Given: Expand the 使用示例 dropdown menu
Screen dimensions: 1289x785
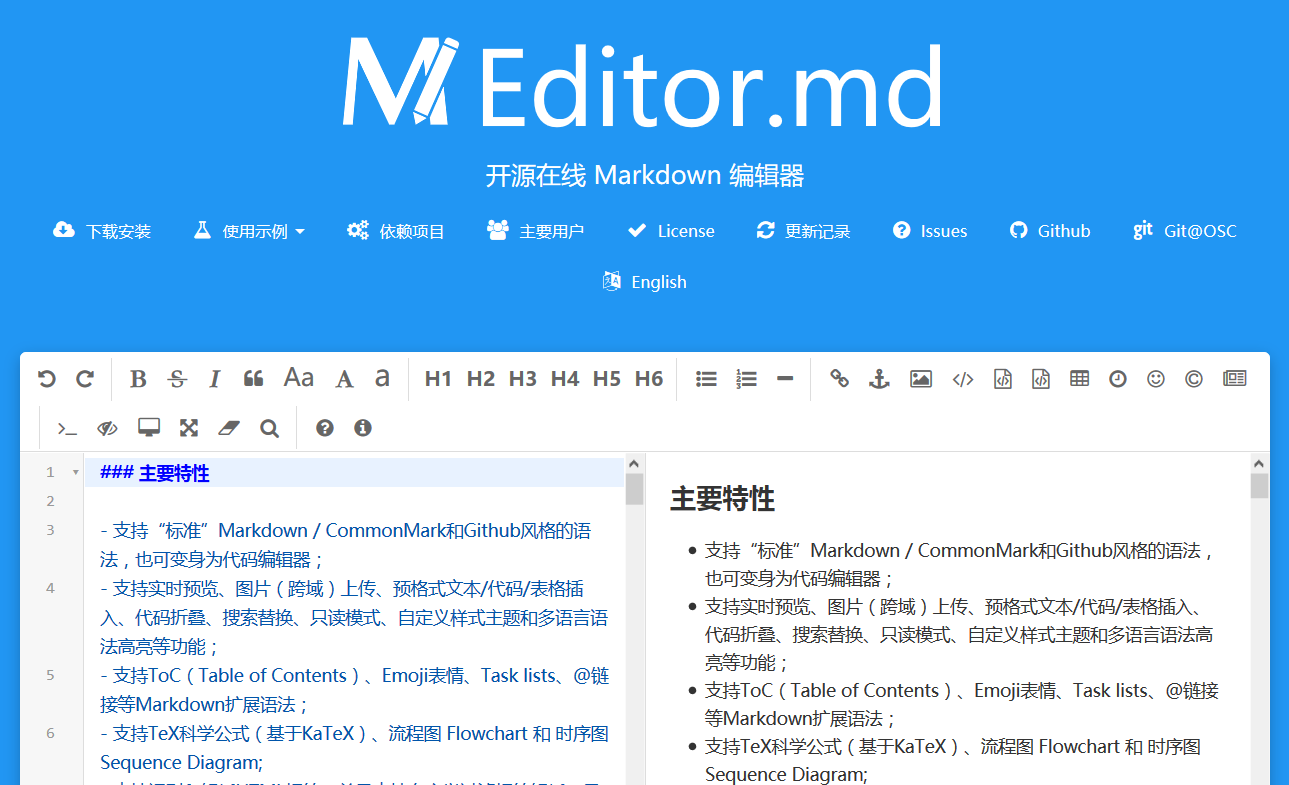Looking at the screenshot, I should [x=249, y=231].
